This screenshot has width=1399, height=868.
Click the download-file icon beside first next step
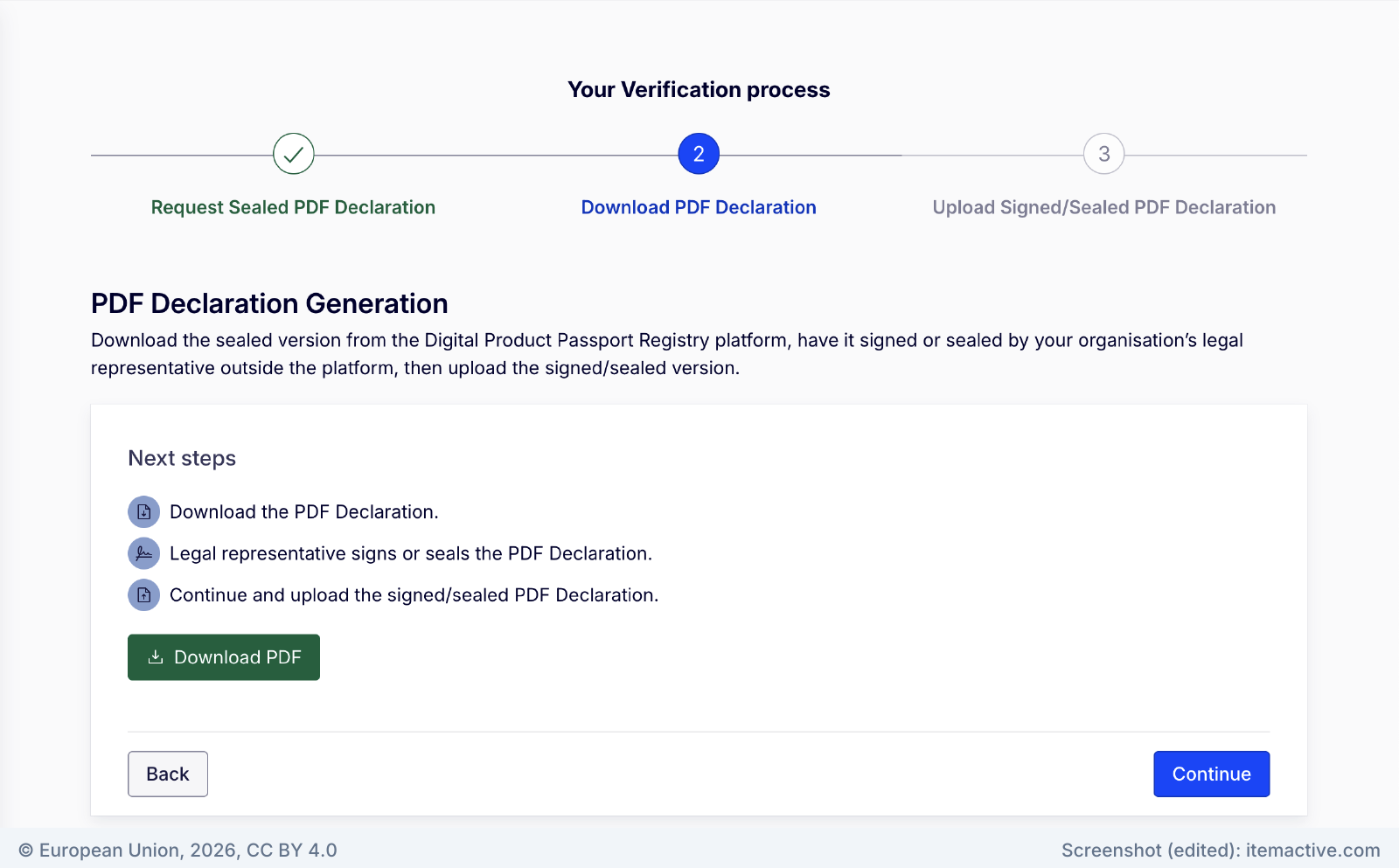(144, 512)
